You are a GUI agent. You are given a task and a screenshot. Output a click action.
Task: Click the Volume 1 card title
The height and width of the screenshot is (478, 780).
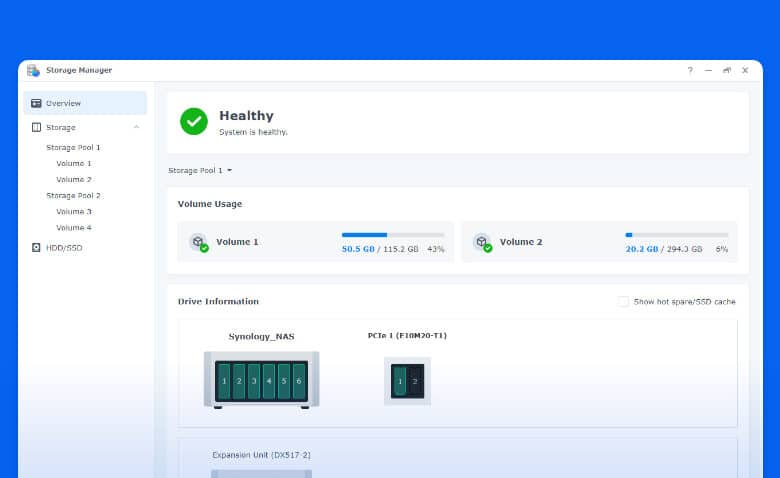tap(237, 242)
